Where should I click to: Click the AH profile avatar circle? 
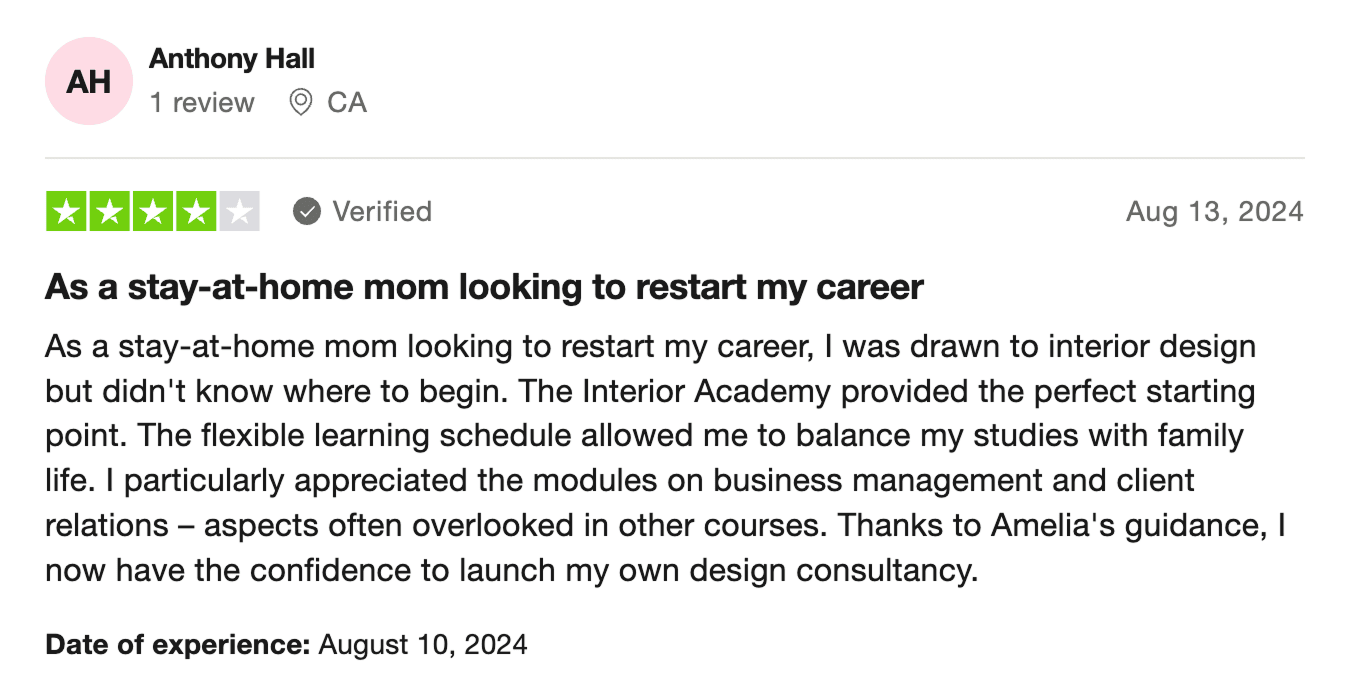pos(89,81)
